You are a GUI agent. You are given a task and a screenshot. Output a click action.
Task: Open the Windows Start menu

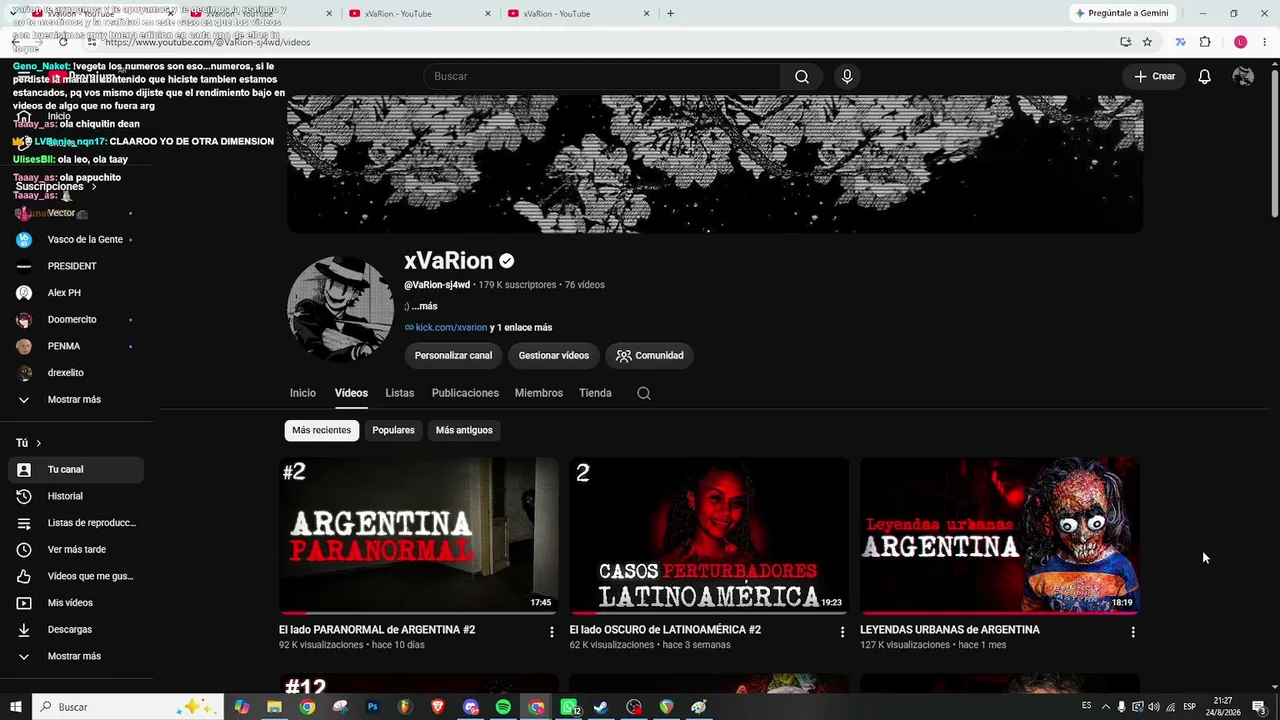[x=16, y=707]
